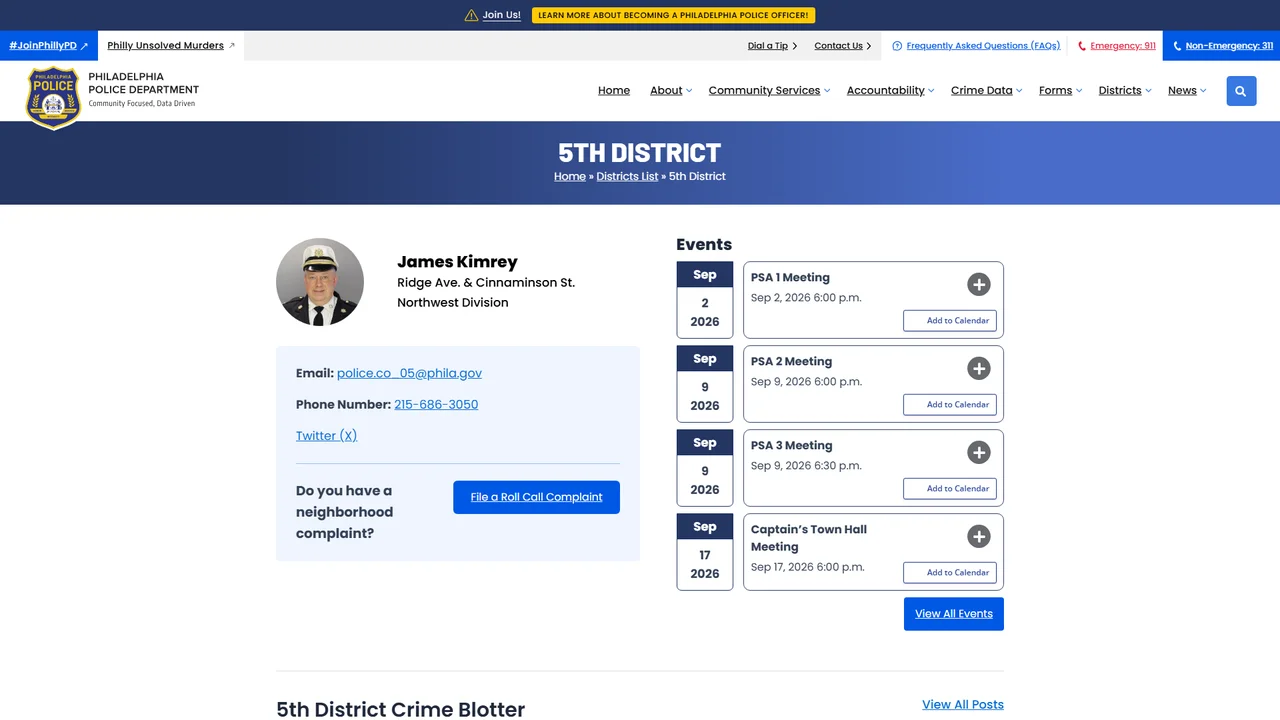Add PSA 3 Meeting to calendar
1280x720 pixels.
tap(950, 489)
